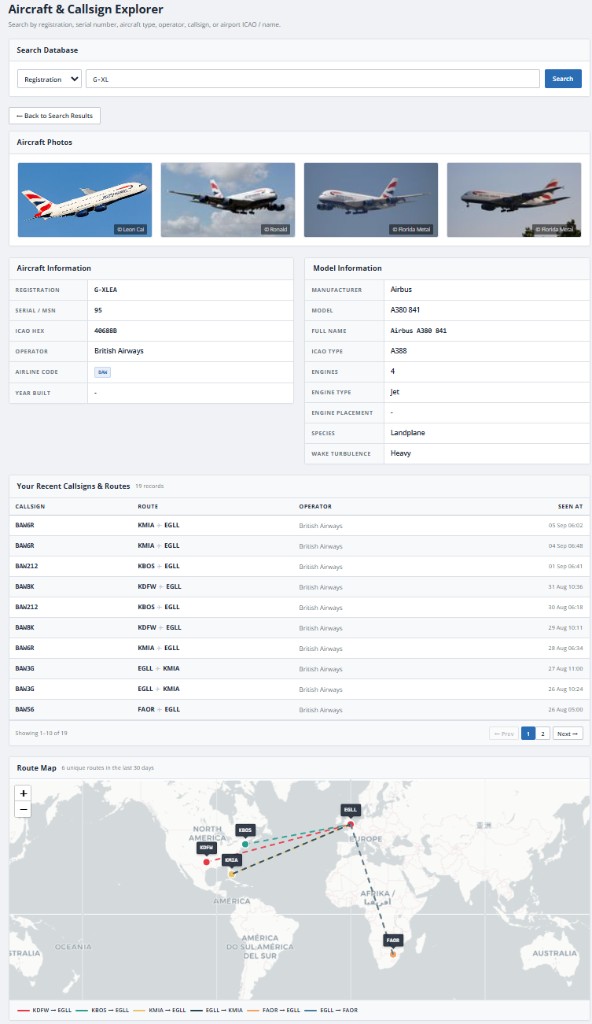Toggle the EGLL → FAOR legend entry
The image size is (592, 1024).
click(x=331, y=1010)
